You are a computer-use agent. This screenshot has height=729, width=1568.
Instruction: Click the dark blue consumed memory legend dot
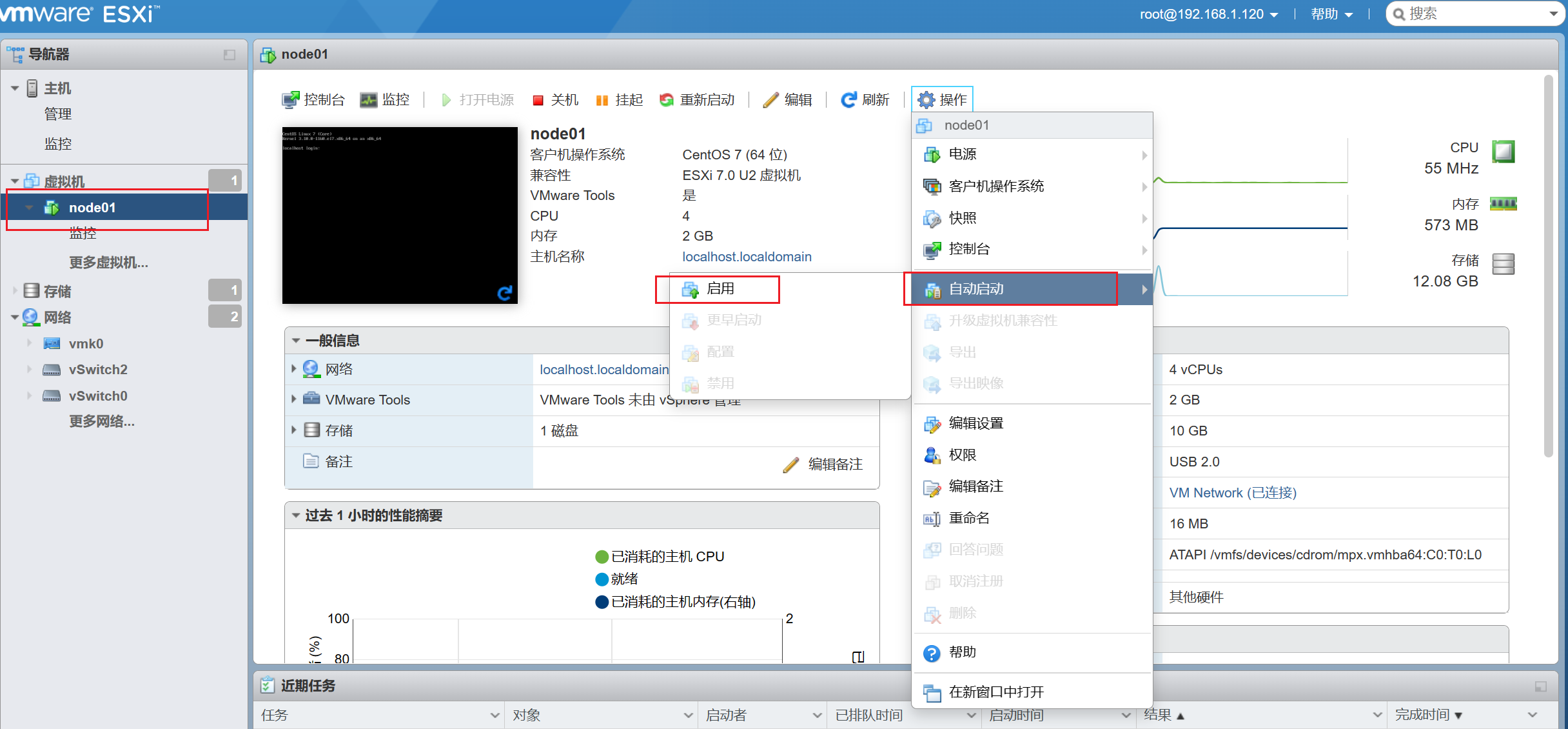point(602,602)
